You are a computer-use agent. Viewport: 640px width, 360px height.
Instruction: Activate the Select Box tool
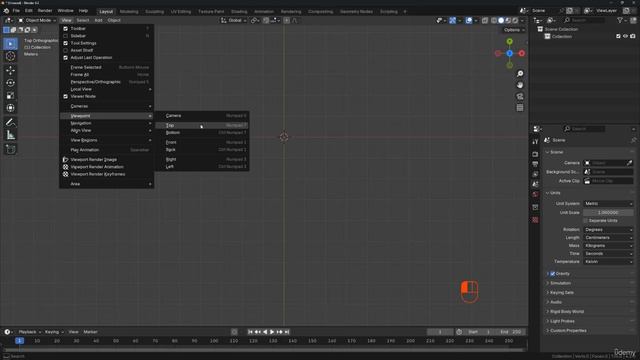click(11, 44)
